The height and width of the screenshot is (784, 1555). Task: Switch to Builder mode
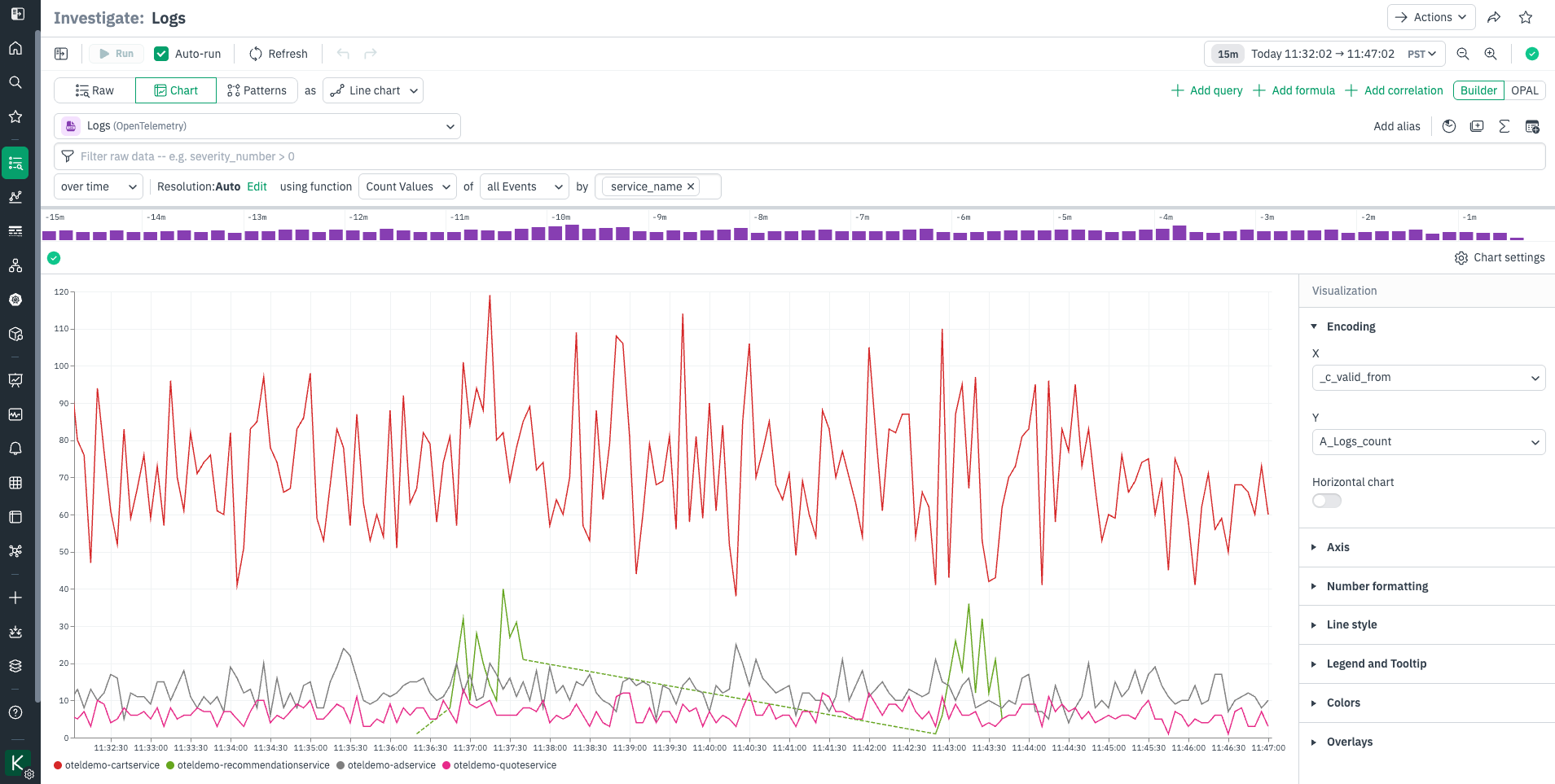[1478, 90]
